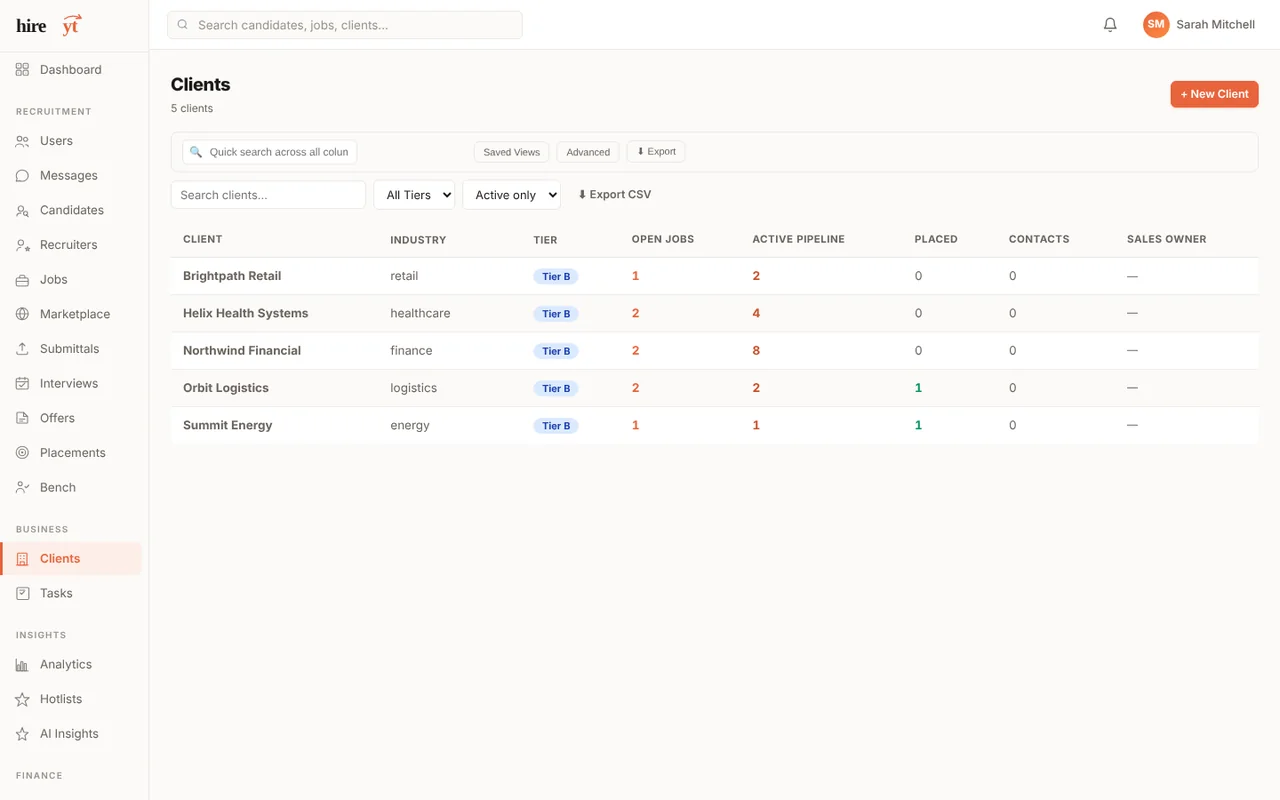1280x800 pixels.
Task: Open the Orbit Logistics client
Action: [x=226, y=388]
